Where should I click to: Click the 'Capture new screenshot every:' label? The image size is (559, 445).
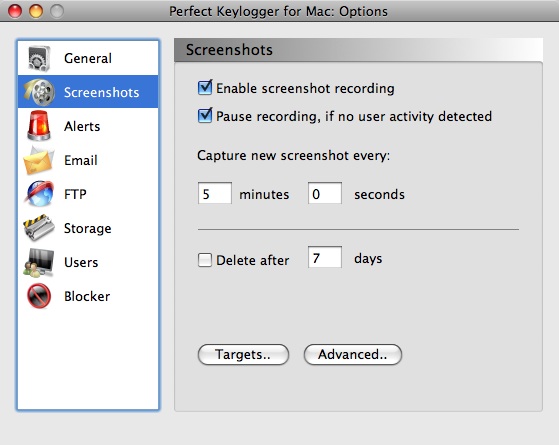point(293,155)
